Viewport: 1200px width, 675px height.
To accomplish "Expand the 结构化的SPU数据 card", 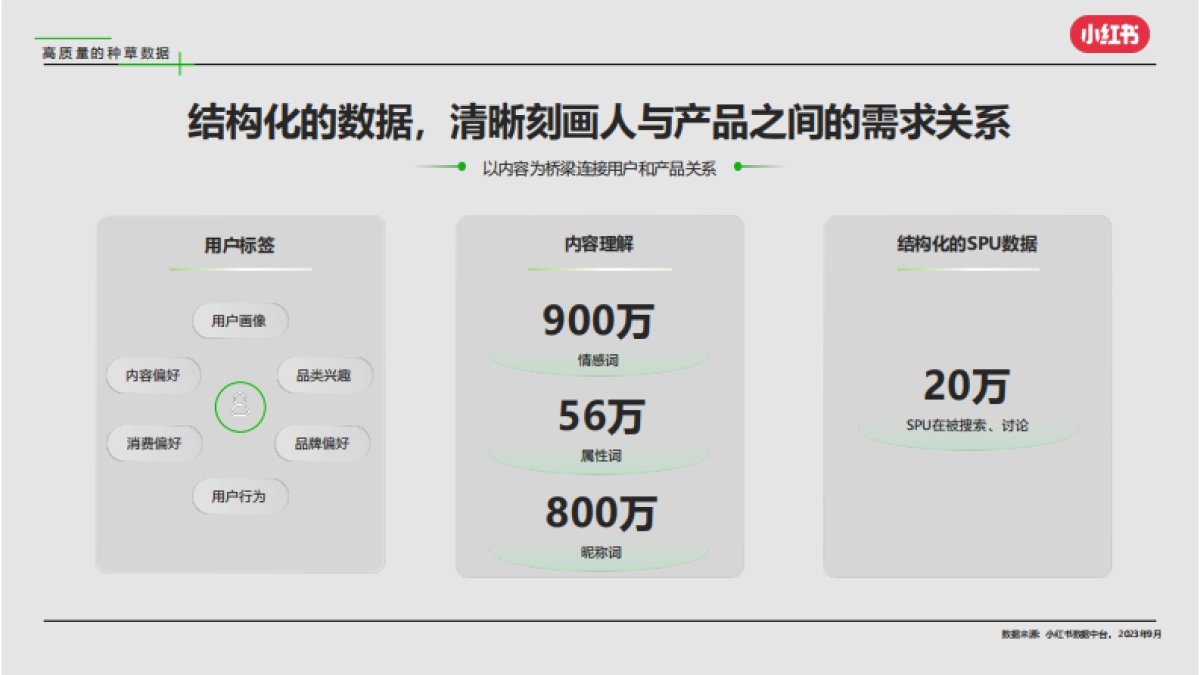I will tap(968, 395).
